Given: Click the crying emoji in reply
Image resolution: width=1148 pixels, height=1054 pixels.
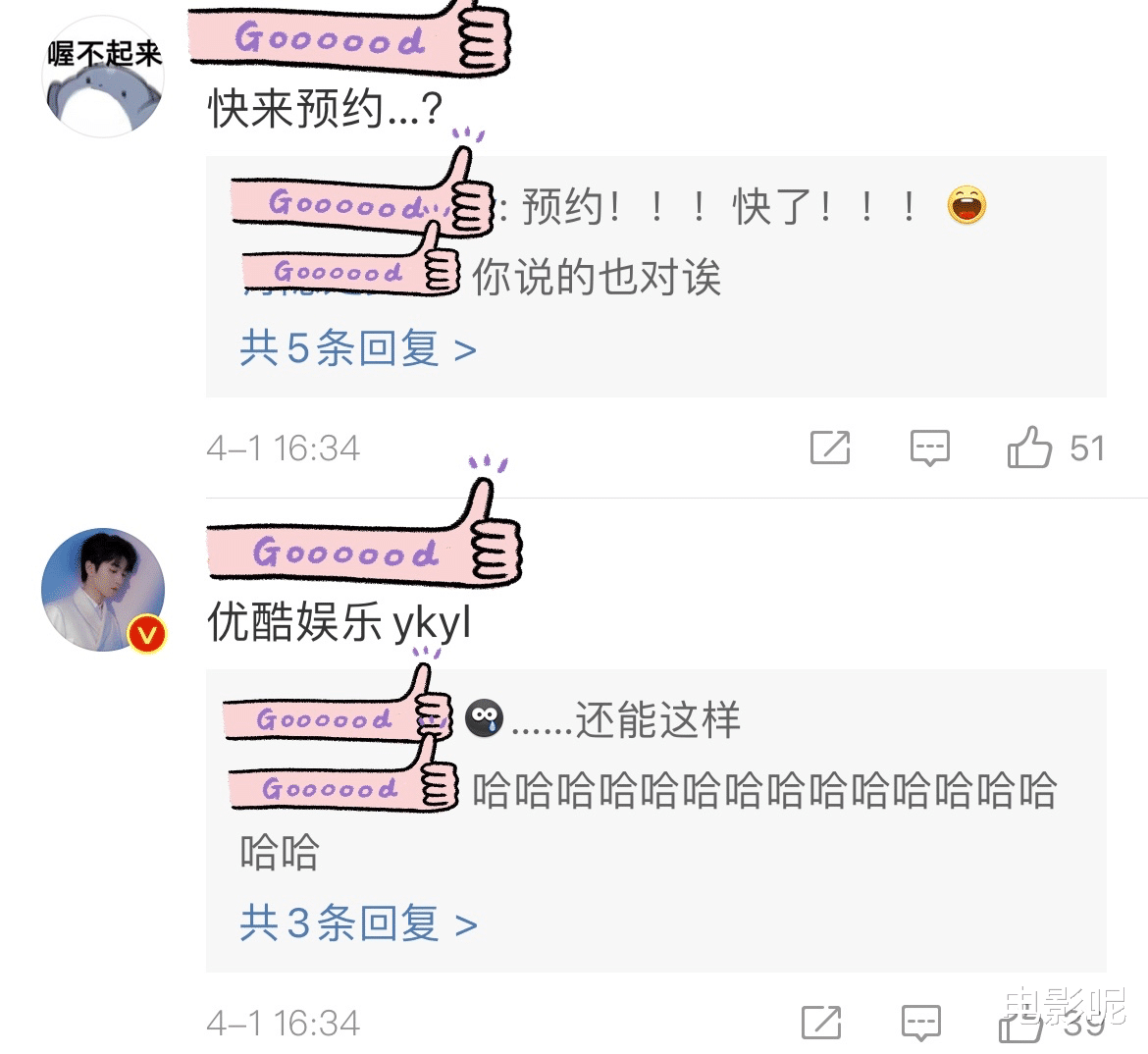Looking at the screenshot, I should pos(484,718).
